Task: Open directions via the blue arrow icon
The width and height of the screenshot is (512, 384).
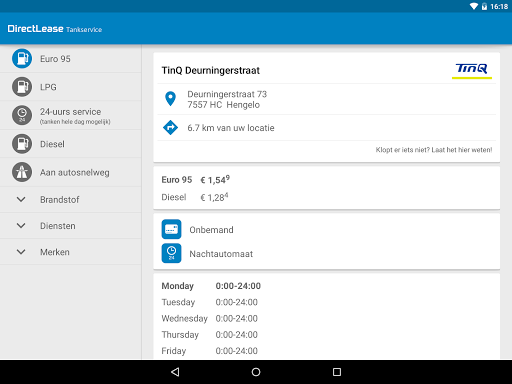Action: [x=170, y=127]
